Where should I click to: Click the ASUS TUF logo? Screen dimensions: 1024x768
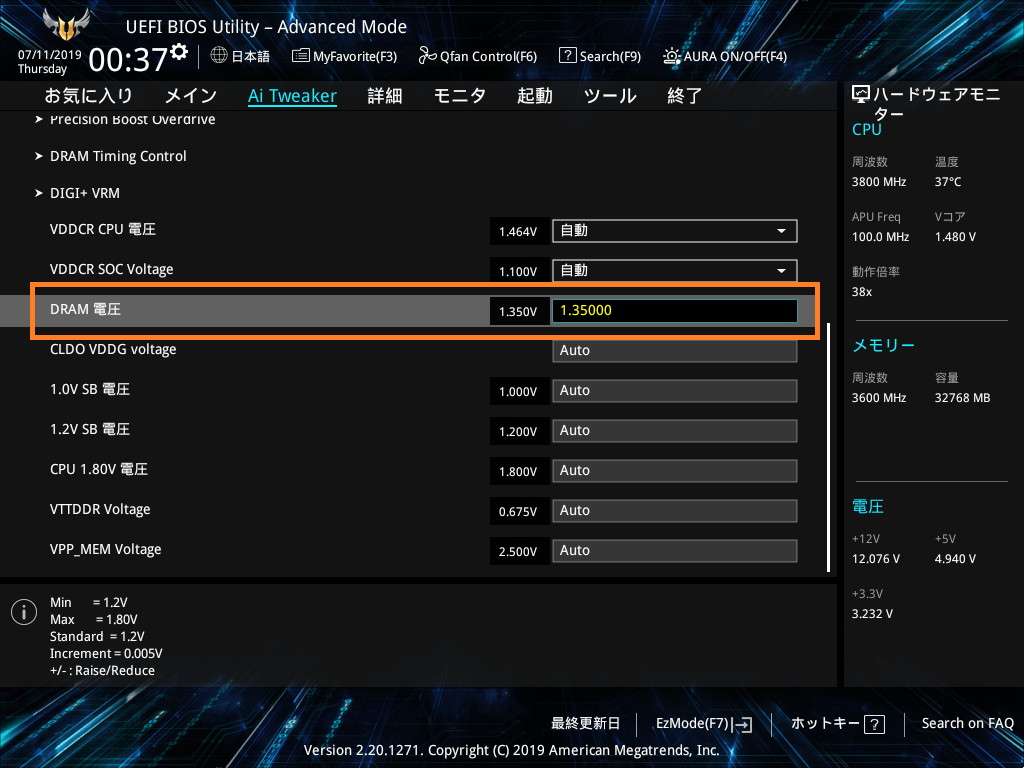65,24
